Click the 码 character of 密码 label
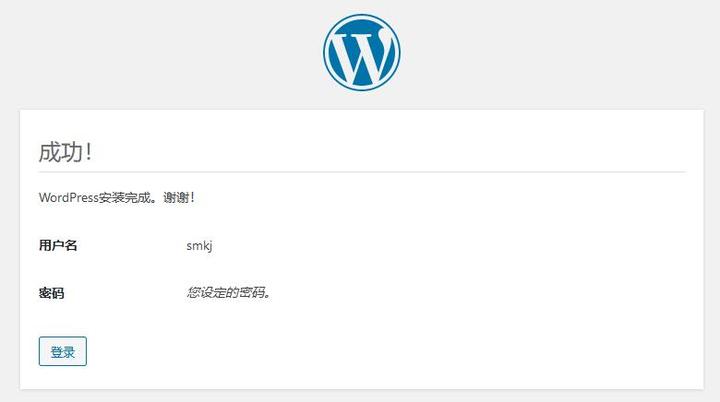This screenshot has width=720, height=402. coord(58,293)
